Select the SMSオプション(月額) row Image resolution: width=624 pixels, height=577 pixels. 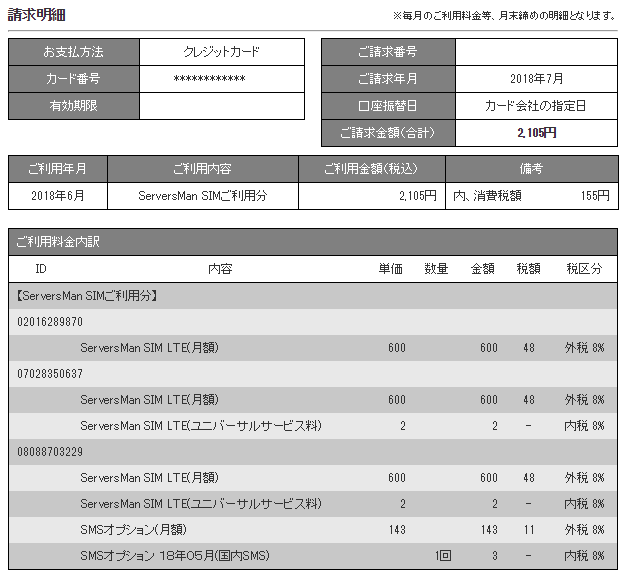point(313,530)
